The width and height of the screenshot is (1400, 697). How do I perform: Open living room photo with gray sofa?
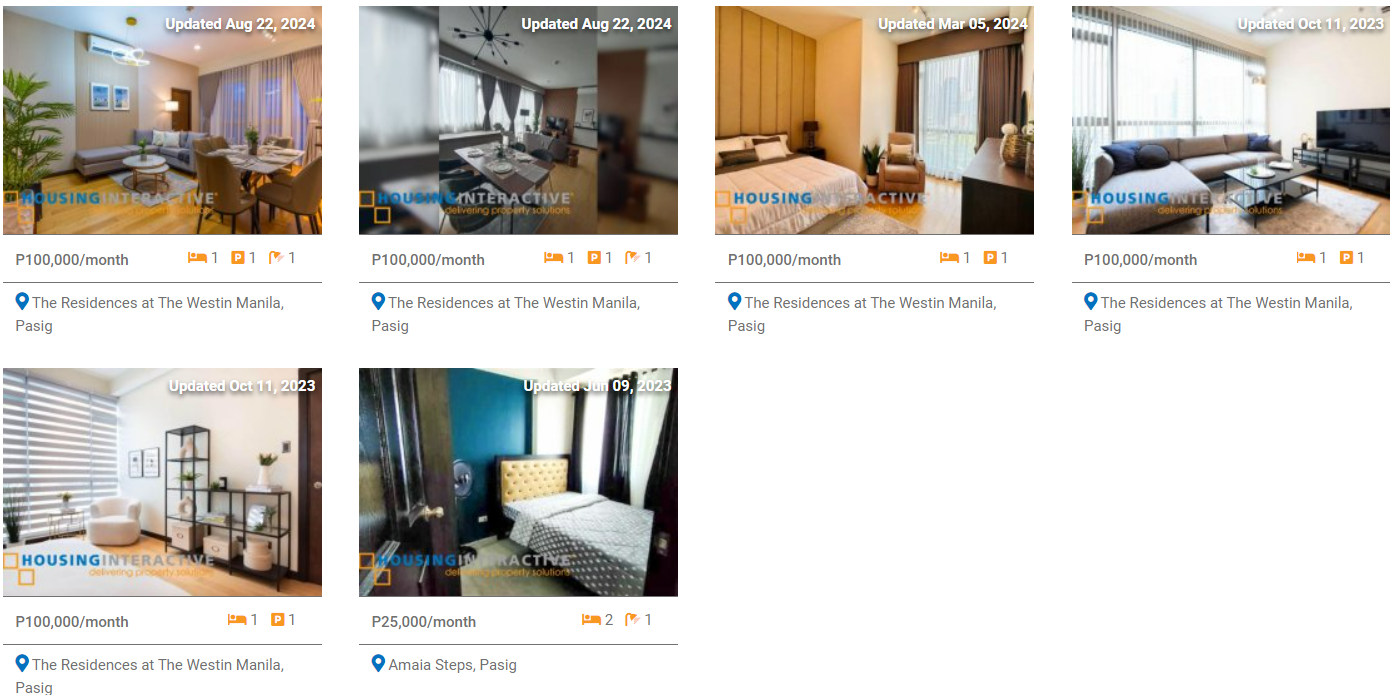(x=162, y=120)
